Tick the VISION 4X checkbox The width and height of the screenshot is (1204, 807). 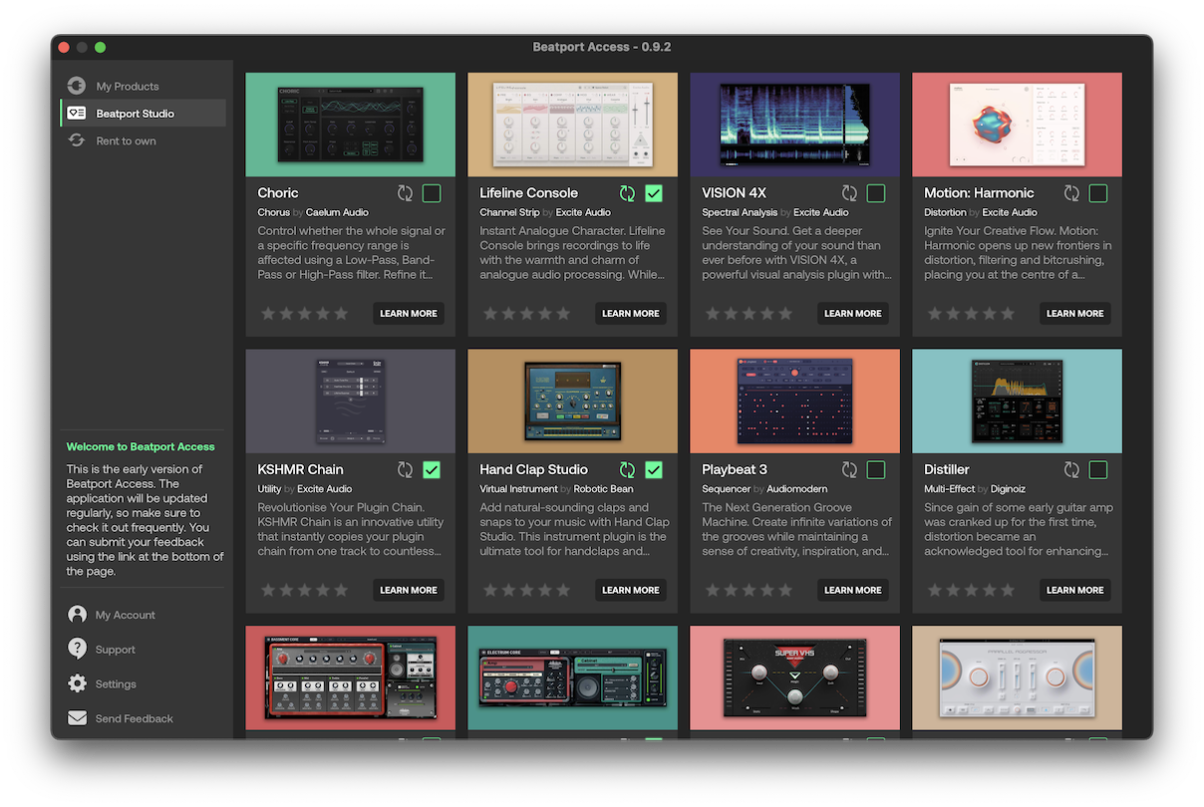[876, 193]
